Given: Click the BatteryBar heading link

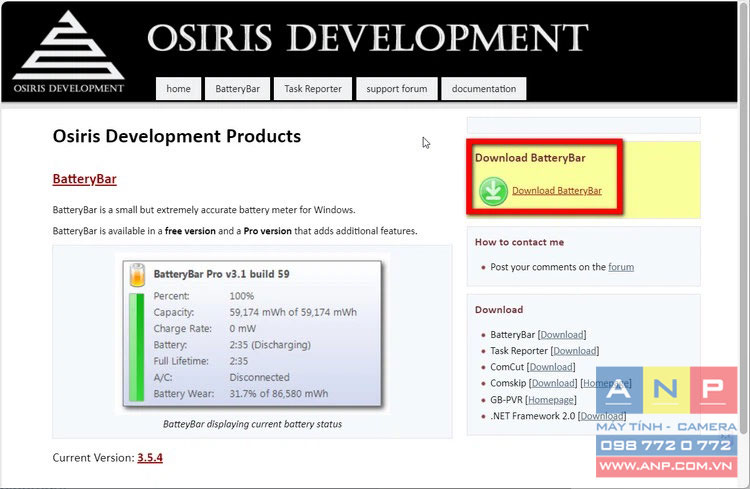Looking at the screenshot, I should coord(85,179).
